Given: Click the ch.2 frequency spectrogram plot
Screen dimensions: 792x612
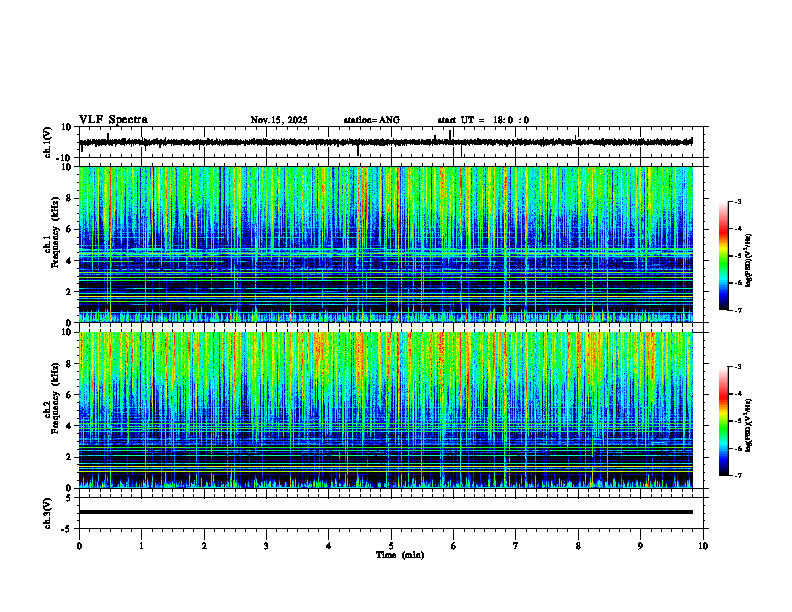Looking at the screenshot, I should click(386, 410).
